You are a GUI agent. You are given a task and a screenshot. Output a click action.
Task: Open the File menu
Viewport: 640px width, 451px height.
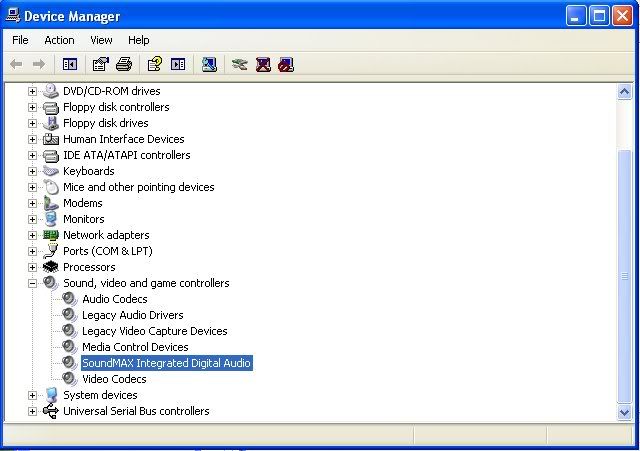20,40
